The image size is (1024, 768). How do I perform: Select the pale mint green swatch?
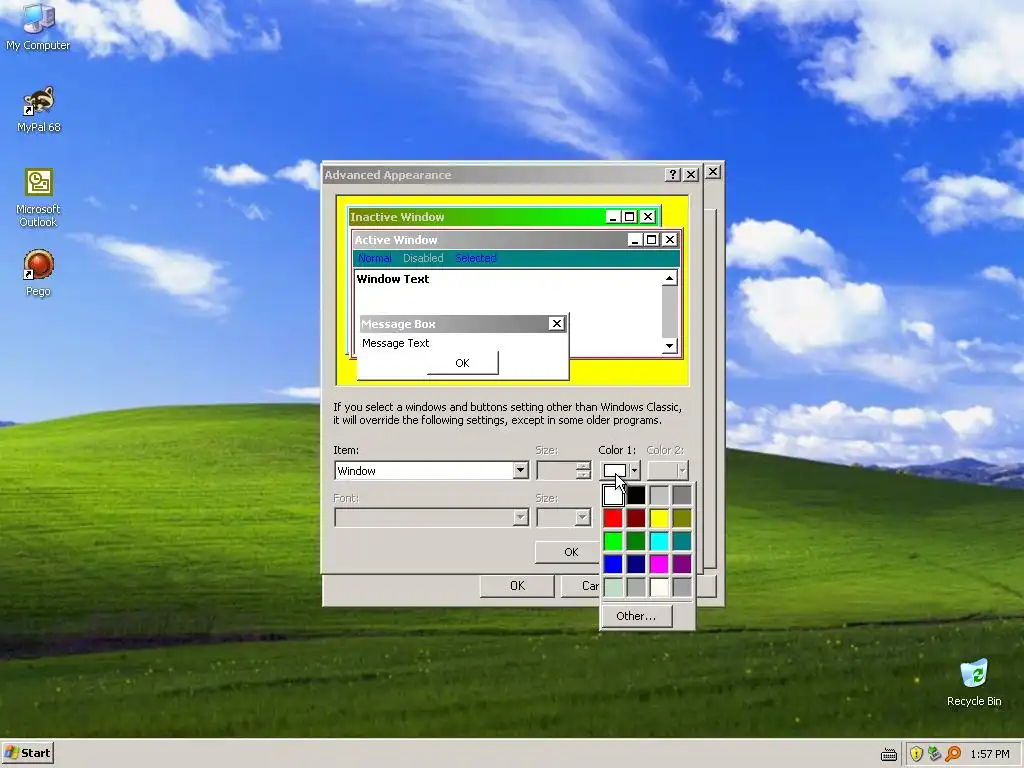coord(613,586)
